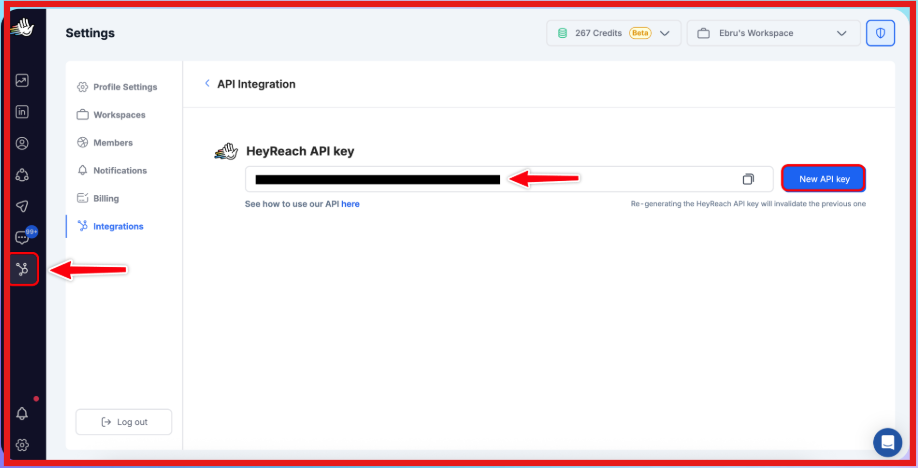Viewport: 918px width, 468px height.
Task: Copy the HeyReach API key
Action: click(748, 179)
